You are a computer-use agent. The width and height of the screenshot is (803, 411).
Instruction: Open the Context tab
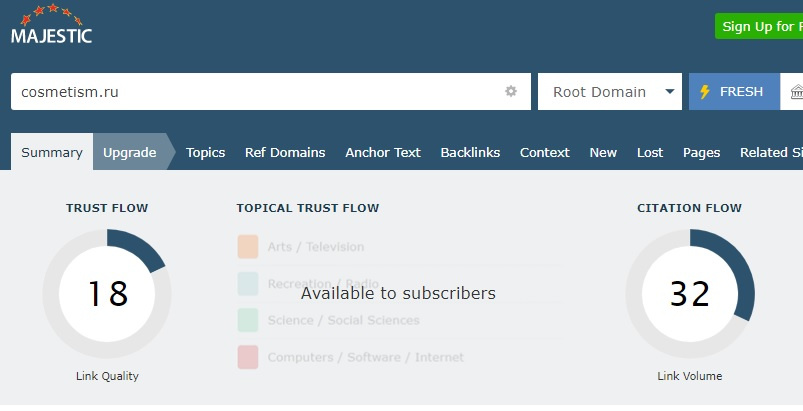point(545,152)
